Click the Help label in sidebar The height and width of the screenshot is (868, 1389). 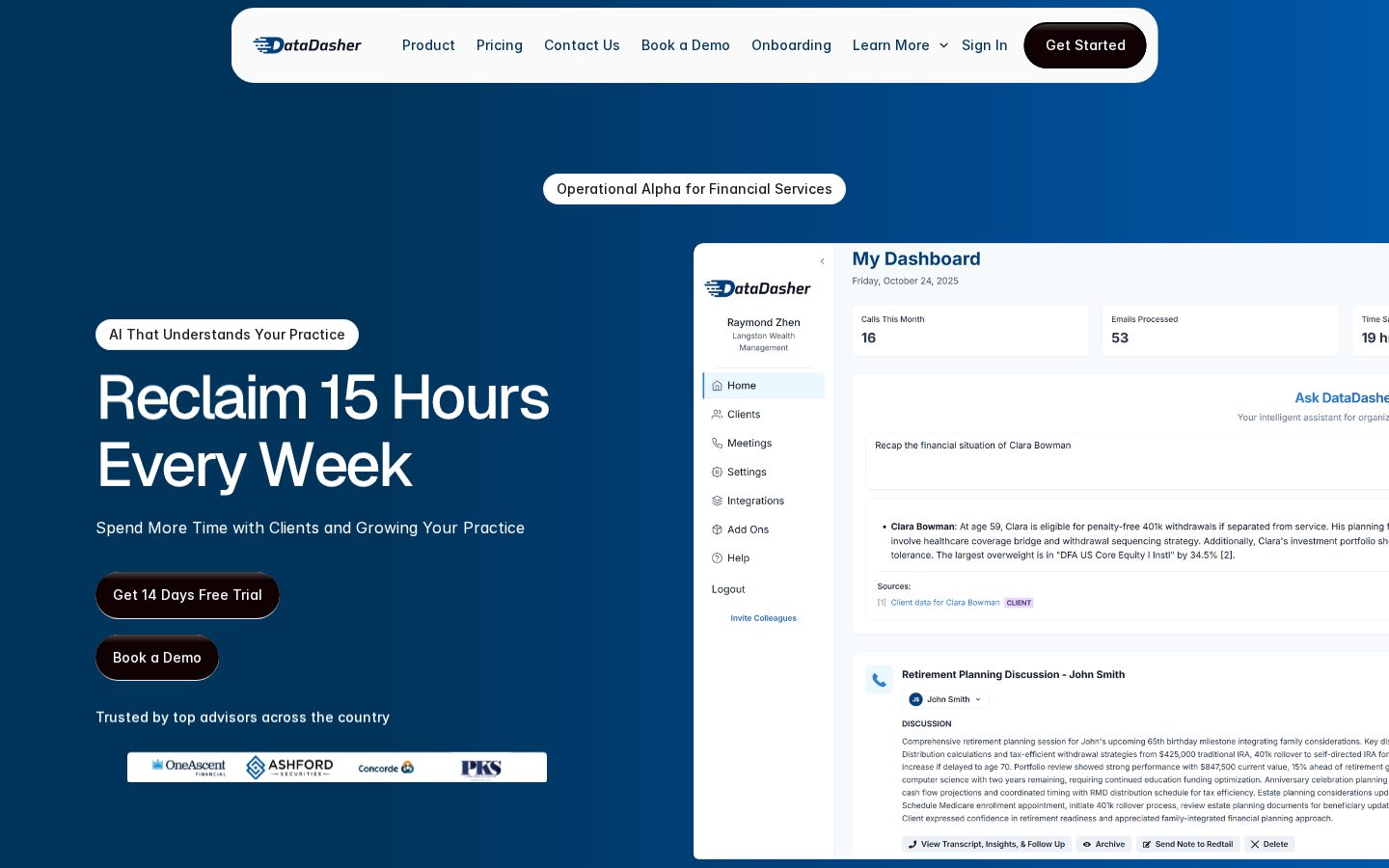pos(738,558)
